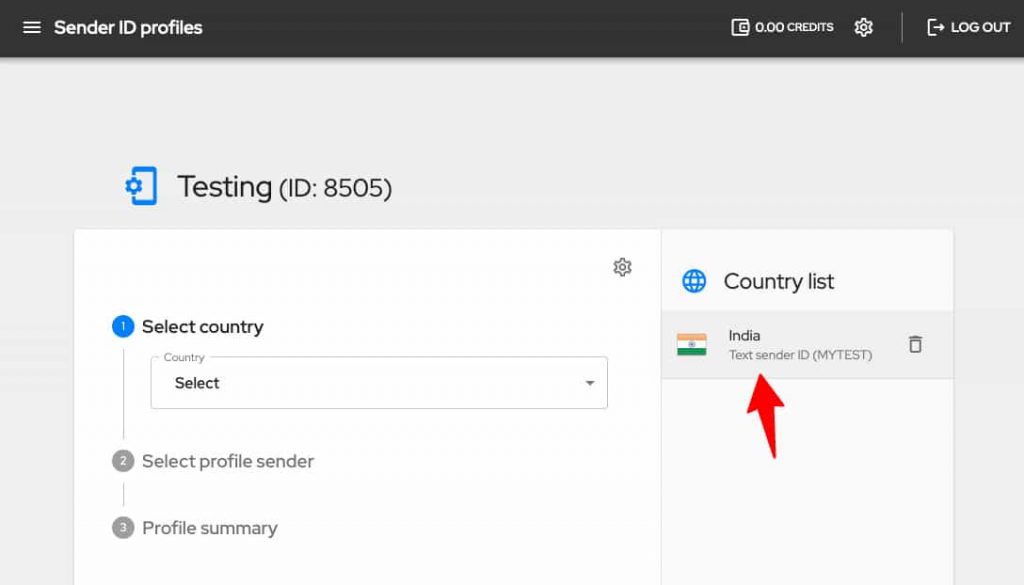Click the Text sender ID (MYTEST) label
Image resolution: width=1024 pixels, height=585 pixels.
800,355
